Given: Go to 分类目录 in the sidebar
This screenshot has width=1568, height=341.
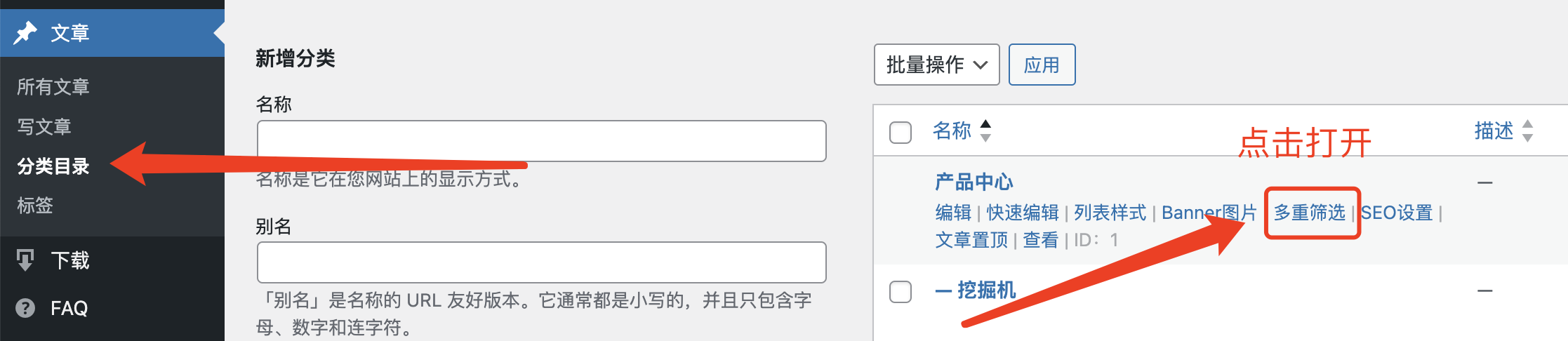Looking at the screenshot, I should tap(53, 166).
